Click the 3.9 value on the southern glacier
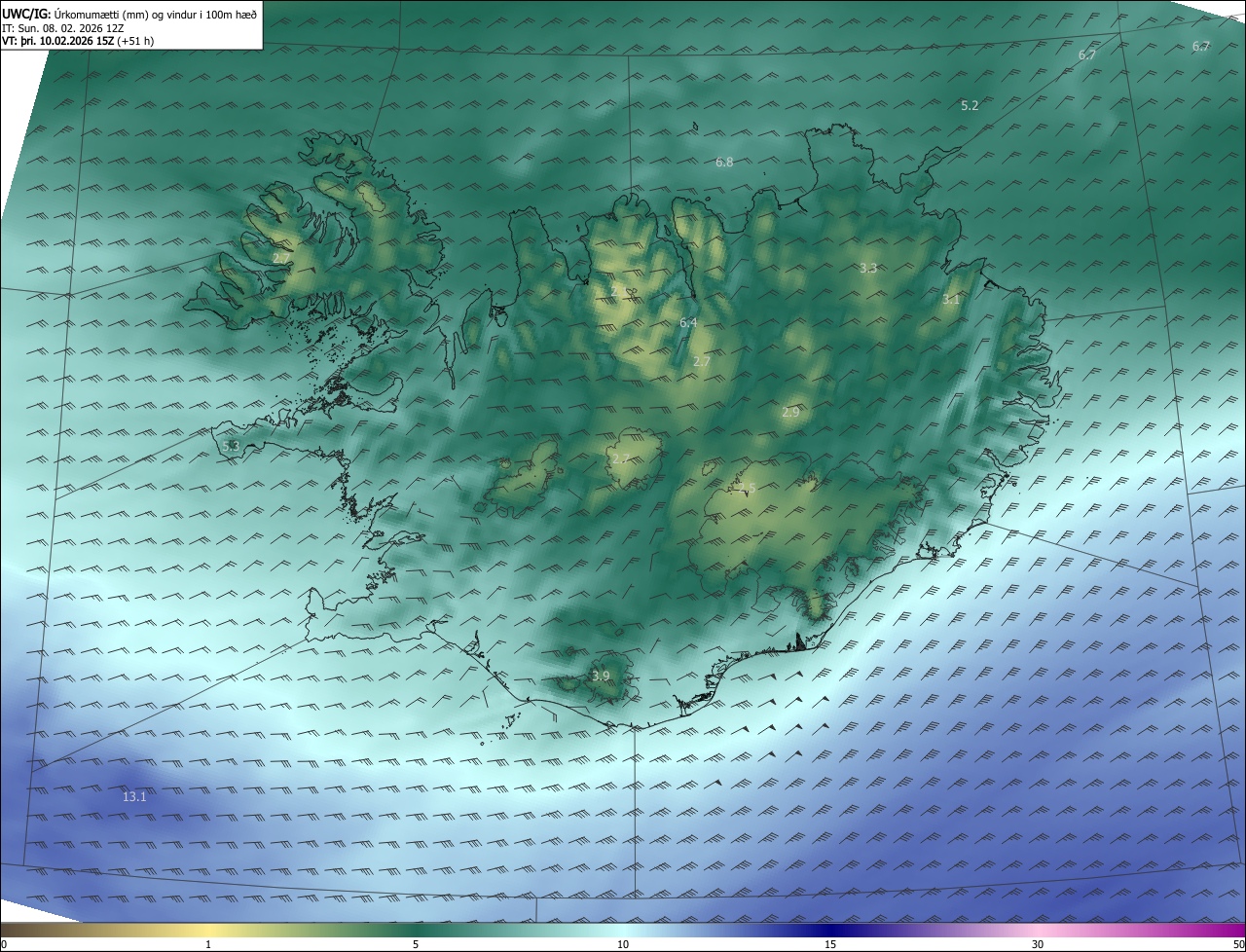 [x=601, y=676]
